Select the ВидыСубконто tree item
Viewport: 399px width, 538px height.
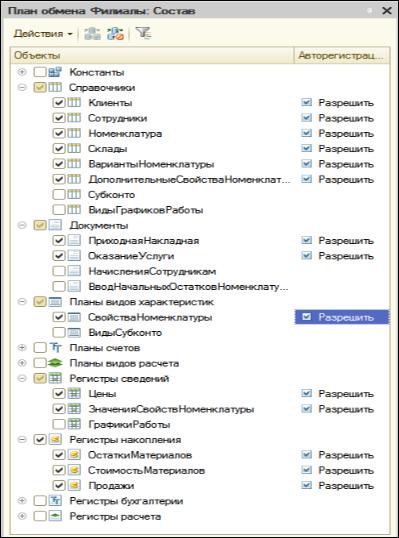pos(125,332)
